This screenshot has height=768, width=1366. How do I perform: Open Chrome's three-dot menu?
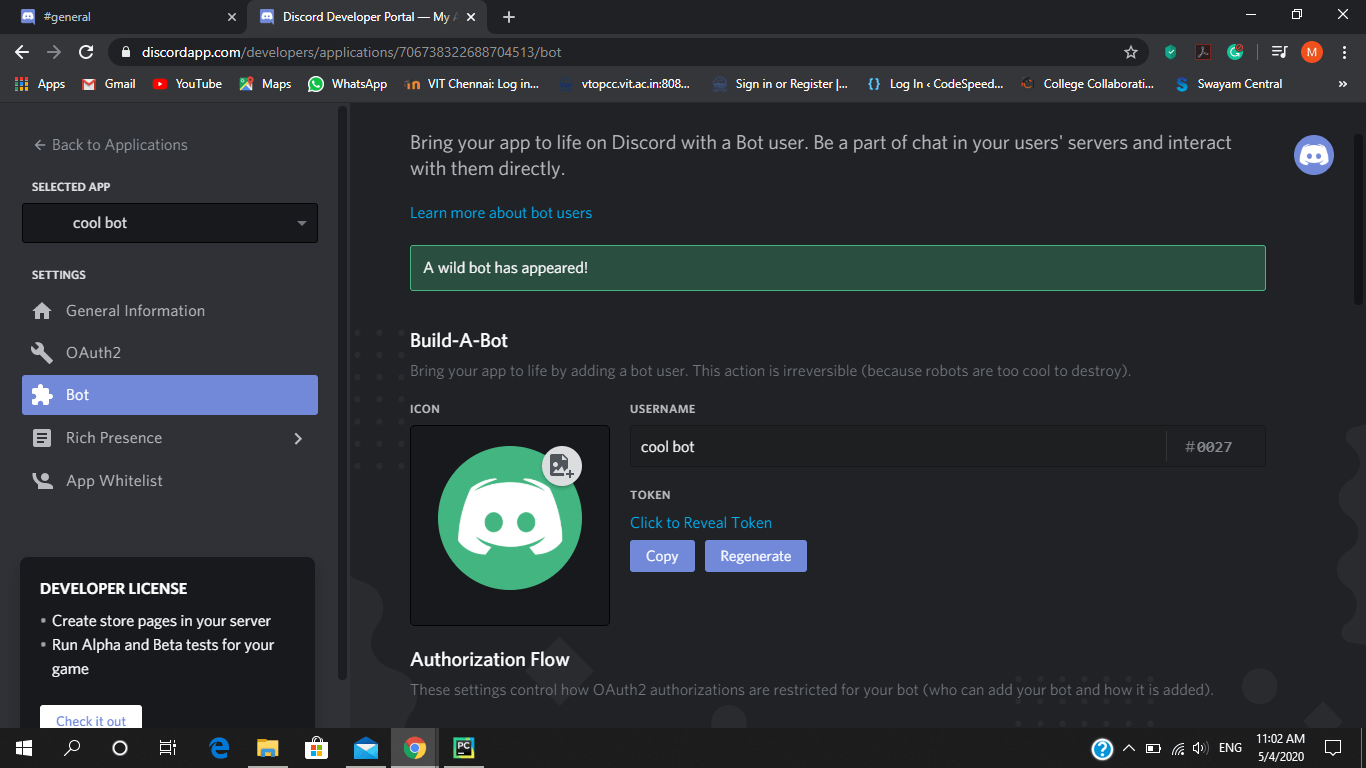point(1343,52)
